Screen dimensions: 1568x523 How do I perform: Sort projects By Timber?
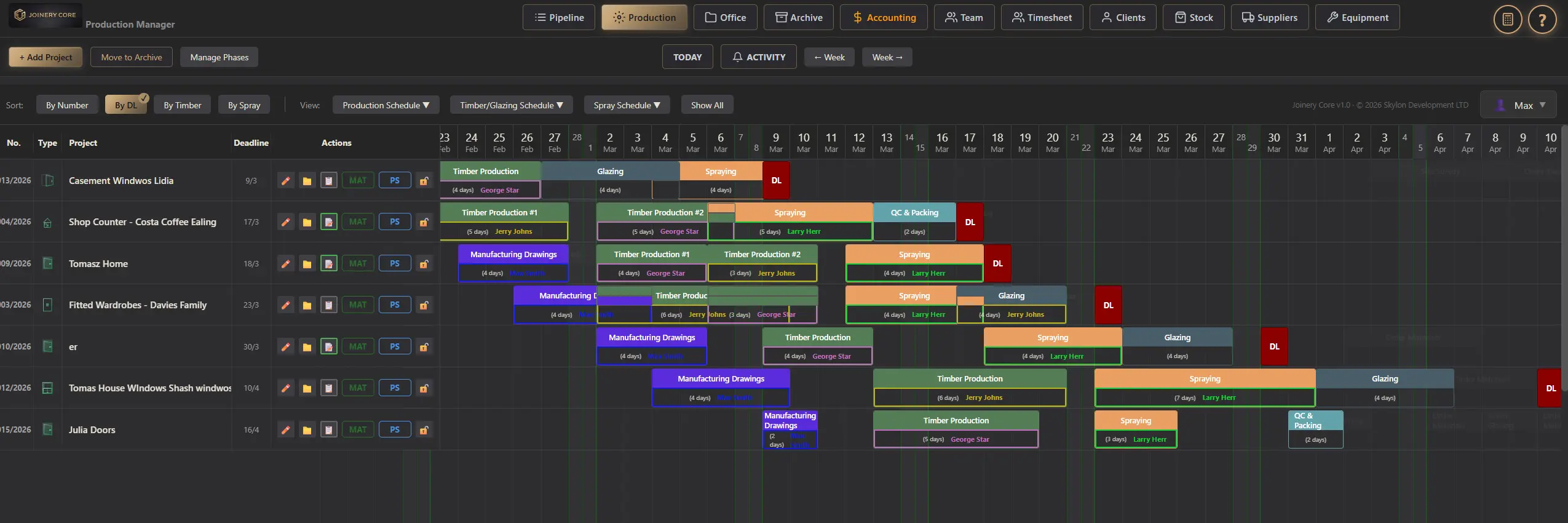pyautogui.click(x=182, y=105)
